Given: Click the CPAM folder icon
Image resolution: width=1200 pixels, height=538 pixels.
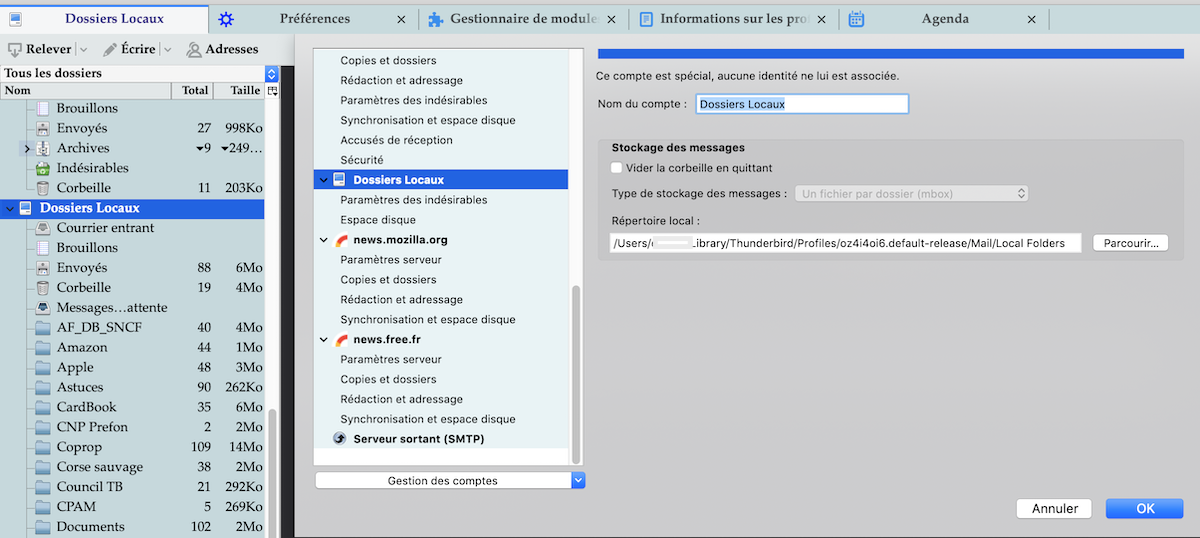Looking at the screenshot, I should click(42, 507).
